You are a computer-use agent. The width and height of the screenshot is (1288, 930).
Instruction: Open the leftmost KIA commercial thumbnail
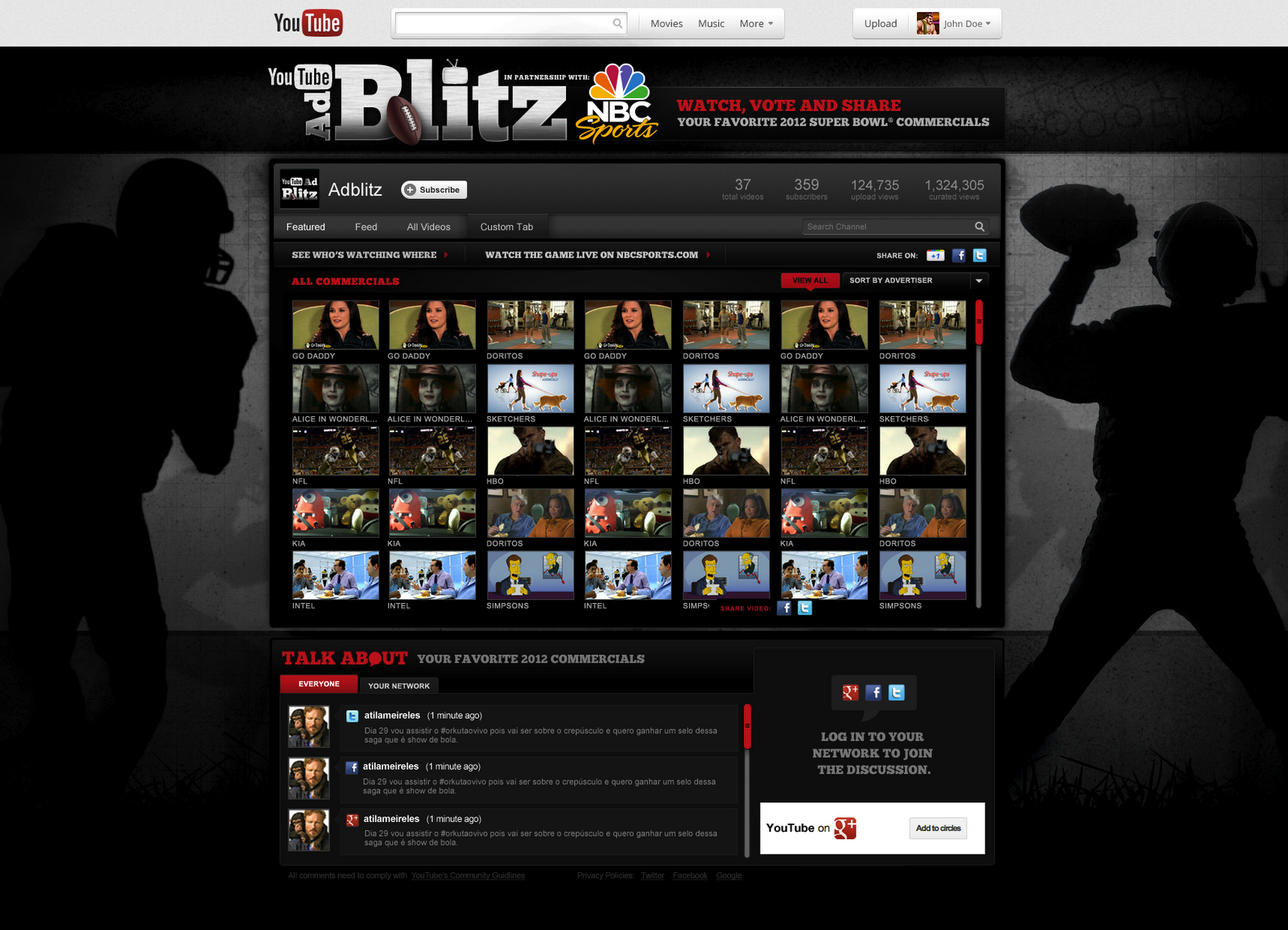pyautogui.click(x=336, y=513)
